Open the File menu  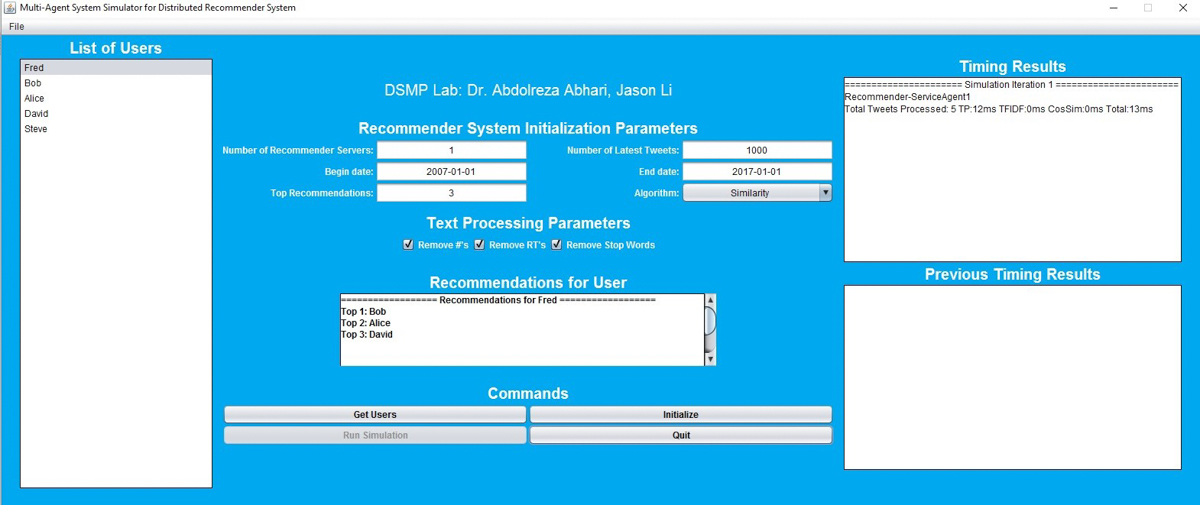[16, 26]
